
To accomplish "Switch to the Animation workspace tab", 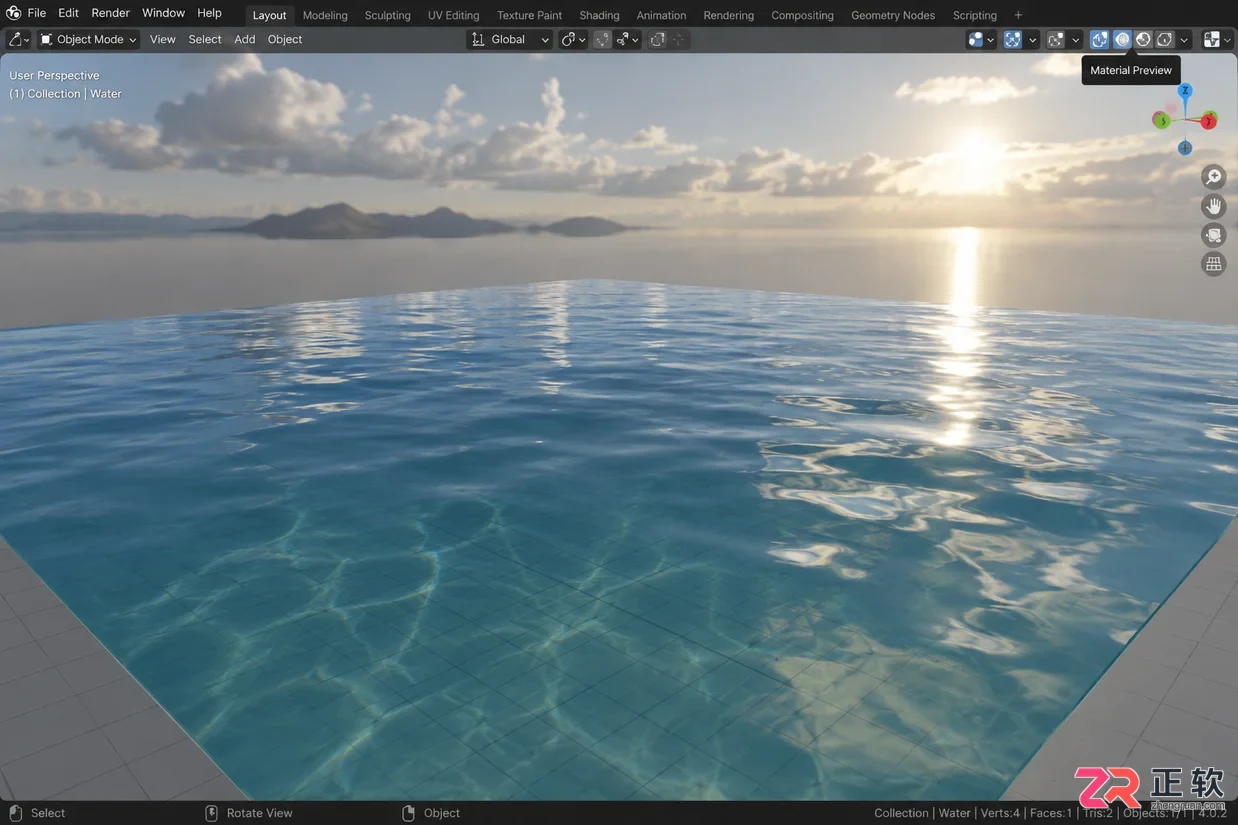I will click(x=661, y=15).
